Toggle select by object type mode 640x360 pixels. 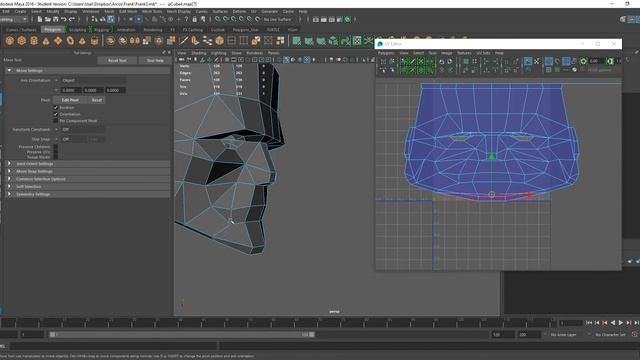[102, 19]
